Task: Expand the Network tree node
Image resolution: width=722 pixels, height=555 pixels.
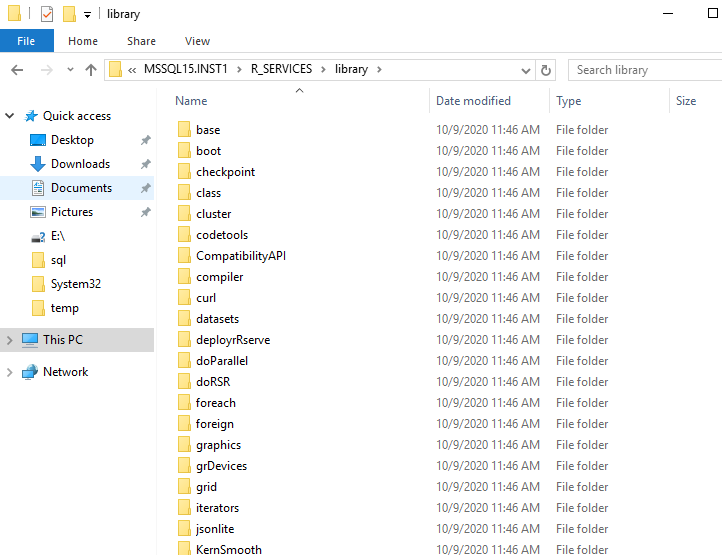Action: pyautogui.click(x=10, y=372)
